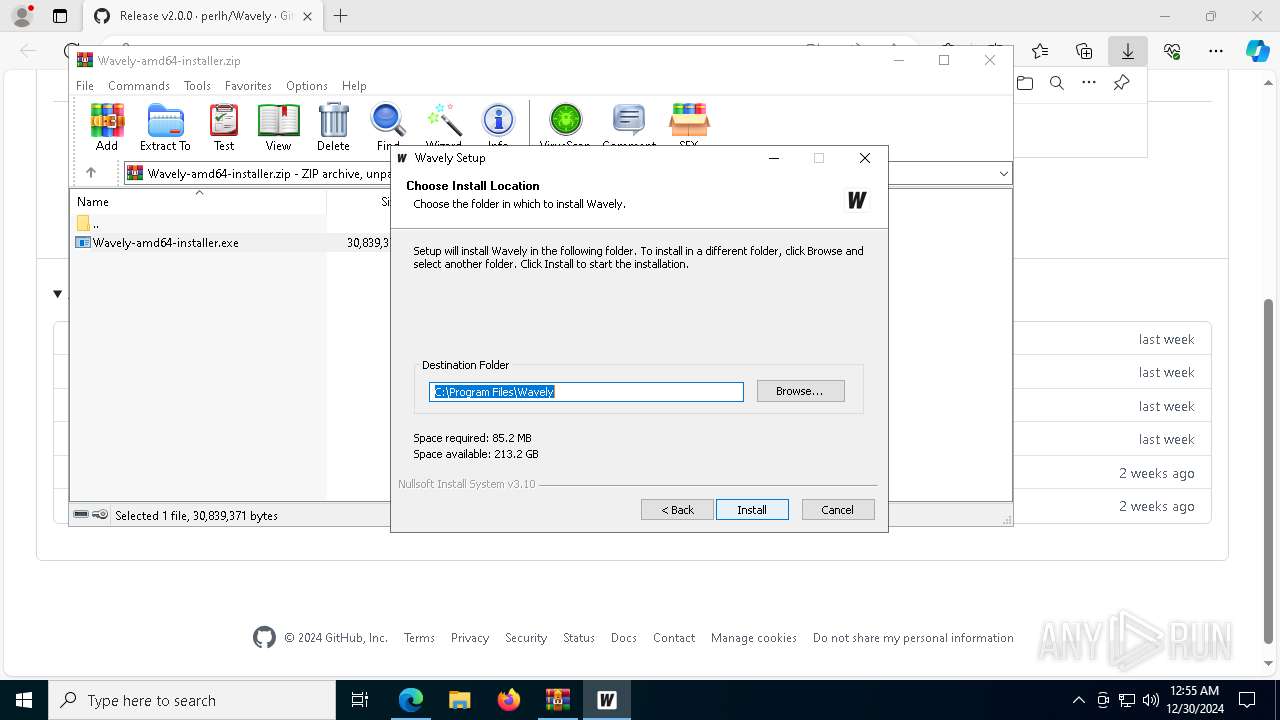Viewport: 1280px width, 720px height.
Task: Click the Back button in setup
Action: coord(677,510)
